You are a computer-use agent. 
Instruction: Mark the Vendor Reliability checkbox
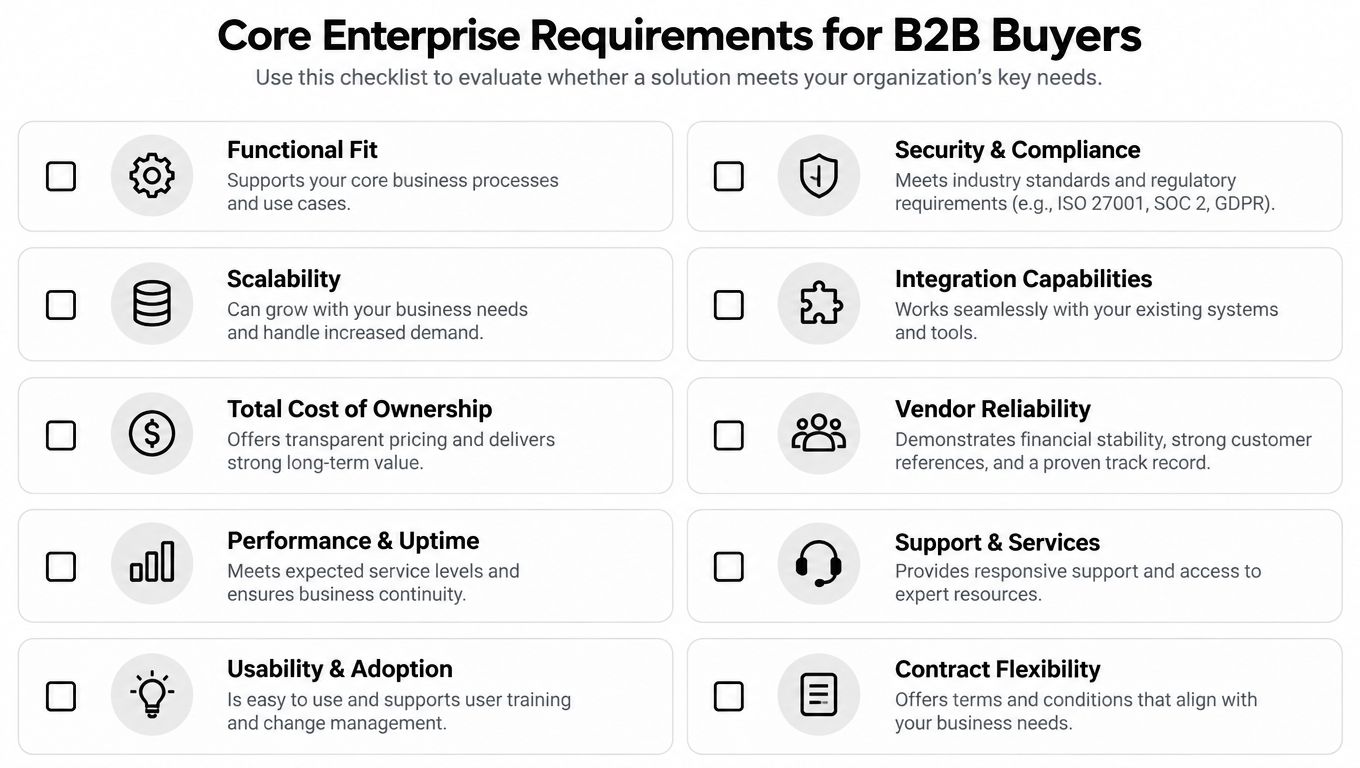(x=728, y=435)
